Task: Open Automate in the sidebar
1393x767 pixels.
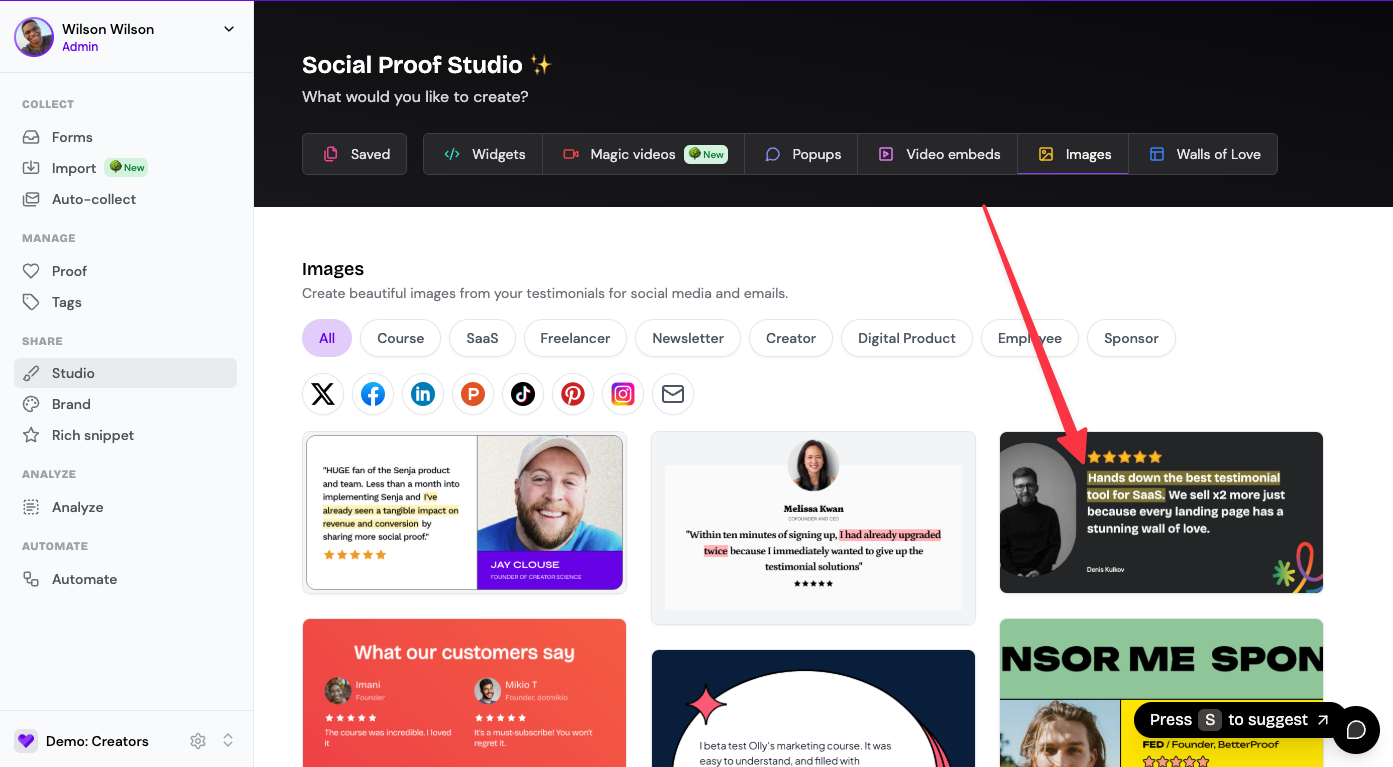Action: (x=126, y=579)
